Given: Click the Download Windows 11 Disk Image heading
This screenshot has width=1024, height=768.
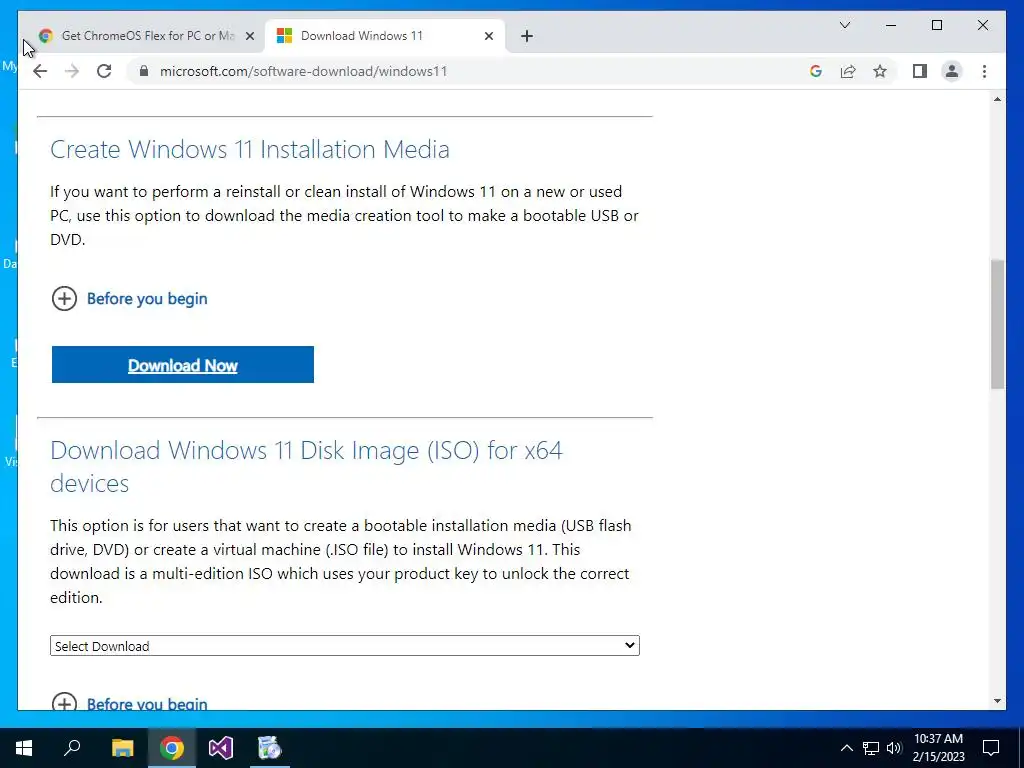Looking at the screenshot, I should [x=306, y=466].
